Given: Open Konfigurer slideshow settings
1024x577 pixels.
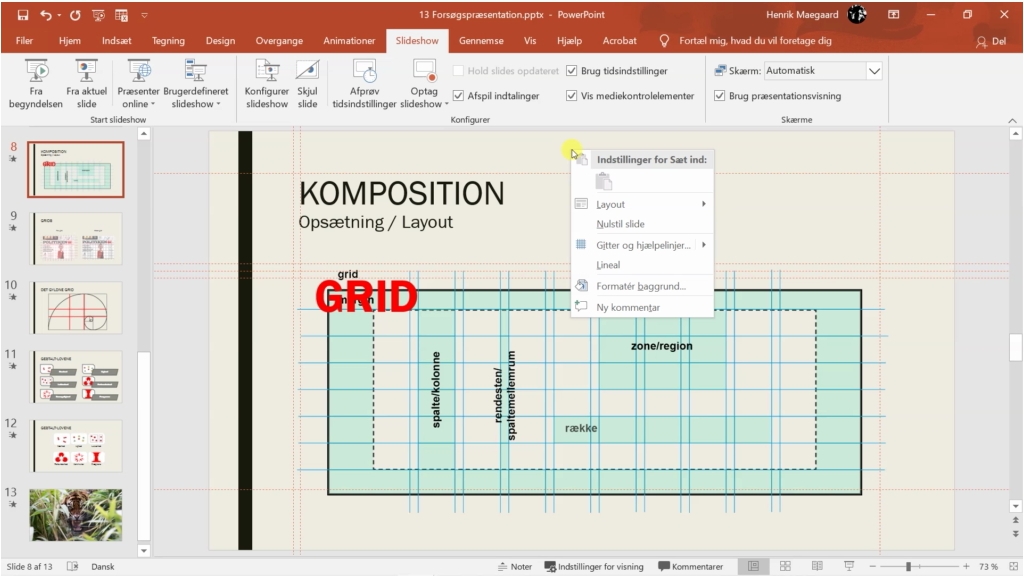Looking at the screenshot, I should point(266,84).
